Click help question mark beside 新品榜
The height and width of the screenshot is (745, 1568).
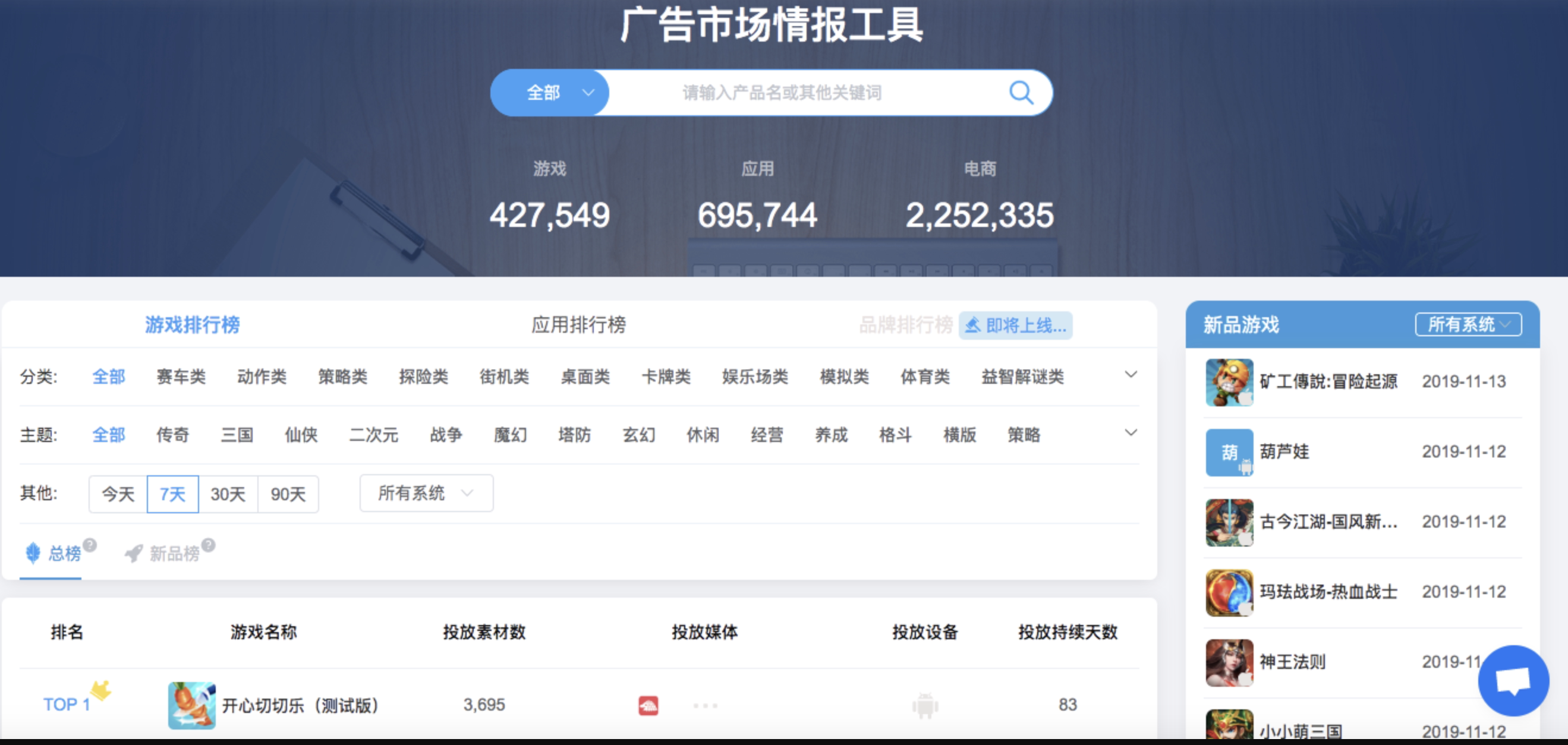pyautogui.click(x=208, y=544)
